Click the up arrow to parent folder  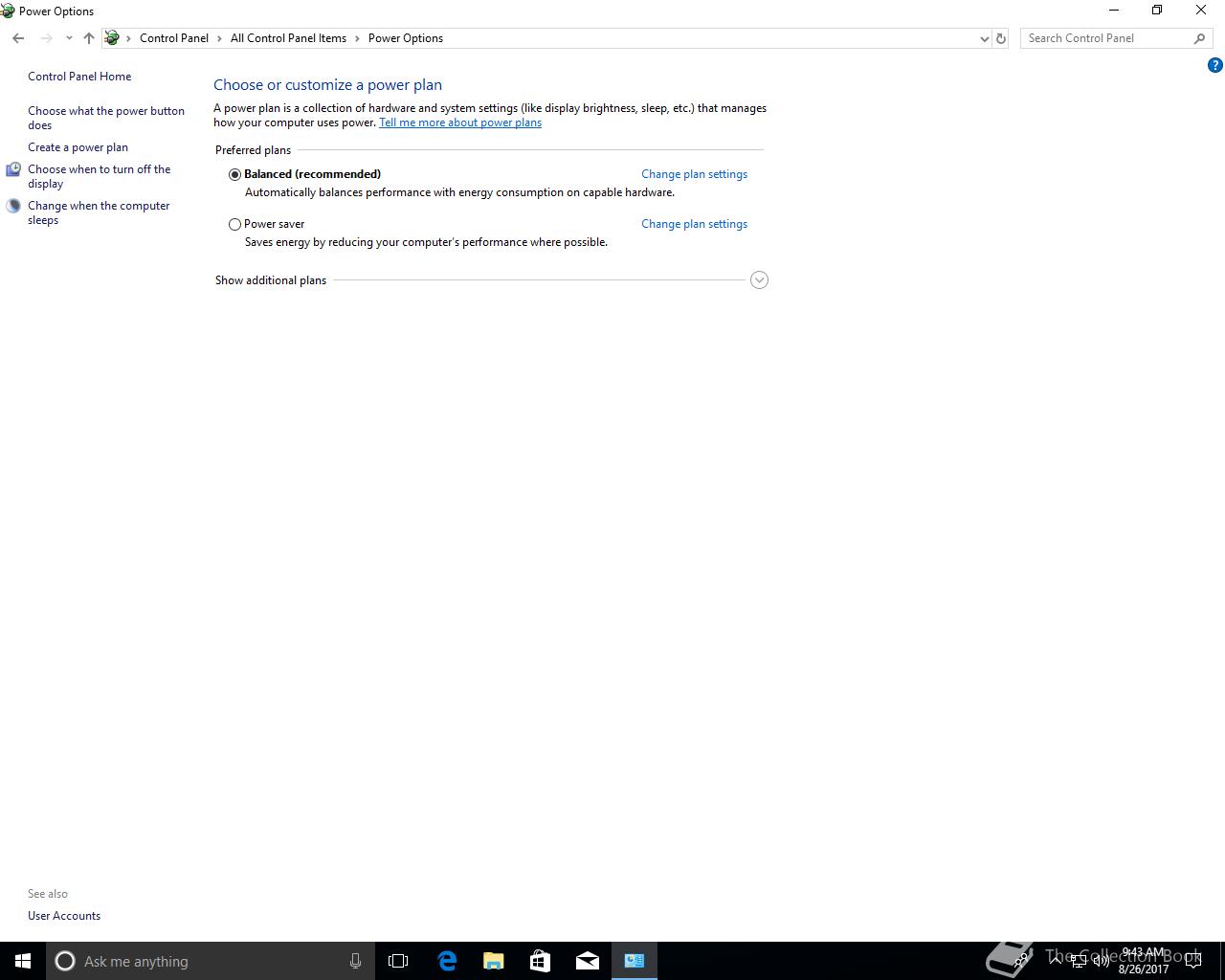(88, 38)
